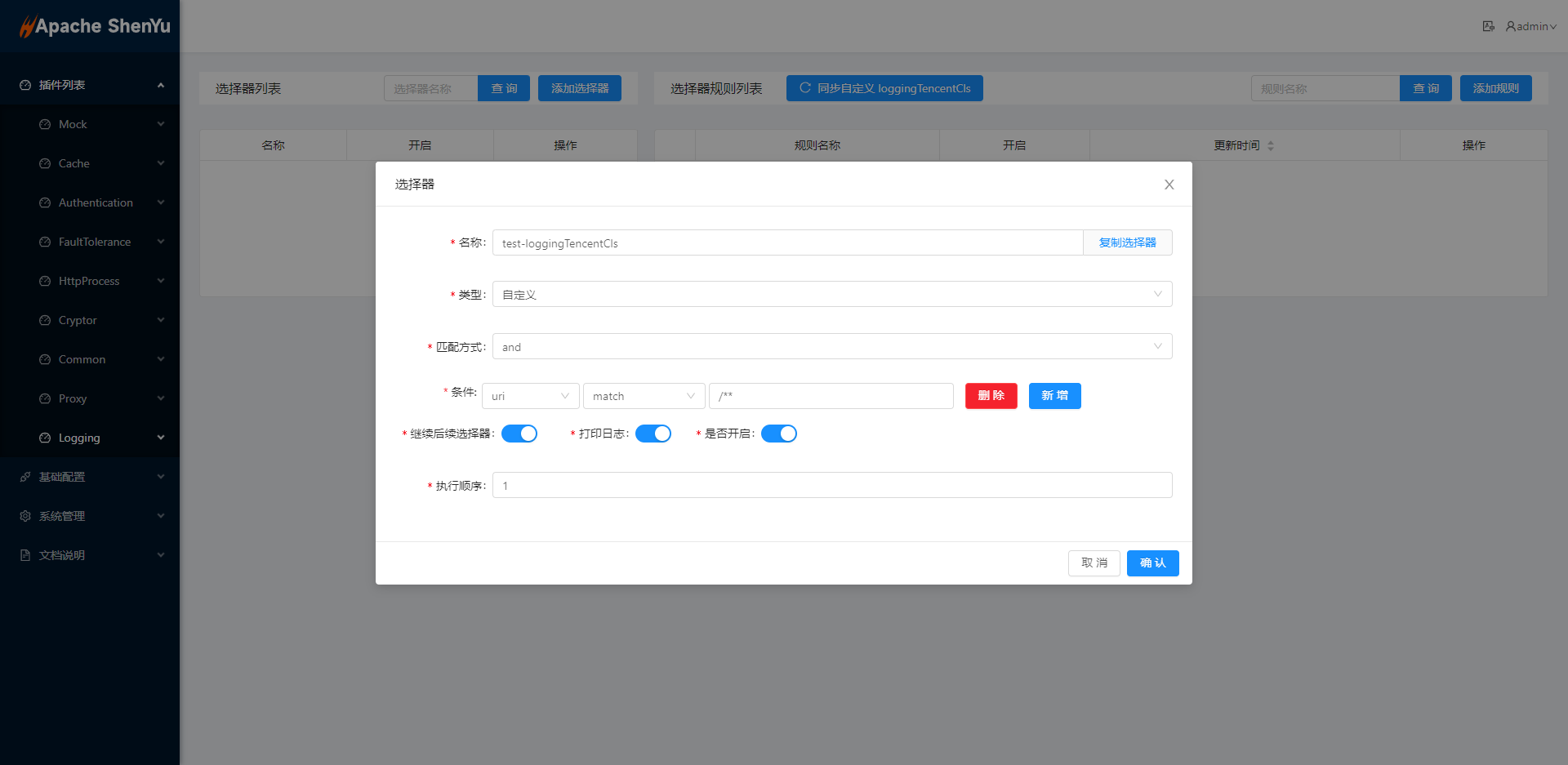Close the 选择器 dialog with X icon

(x=1169, y=185)
